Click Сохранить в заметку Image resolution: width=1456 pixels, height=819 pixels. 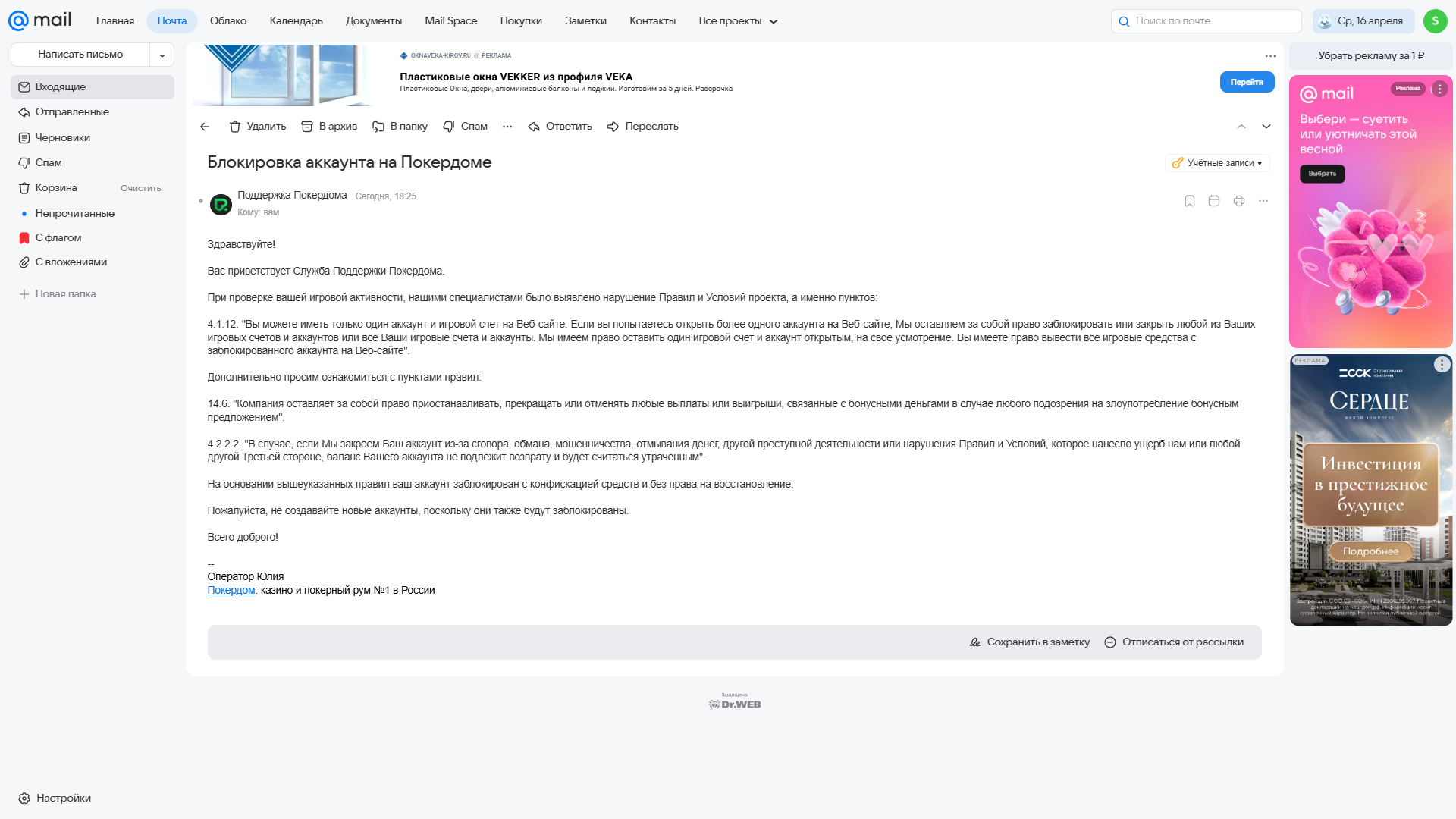pos(1030,642)
